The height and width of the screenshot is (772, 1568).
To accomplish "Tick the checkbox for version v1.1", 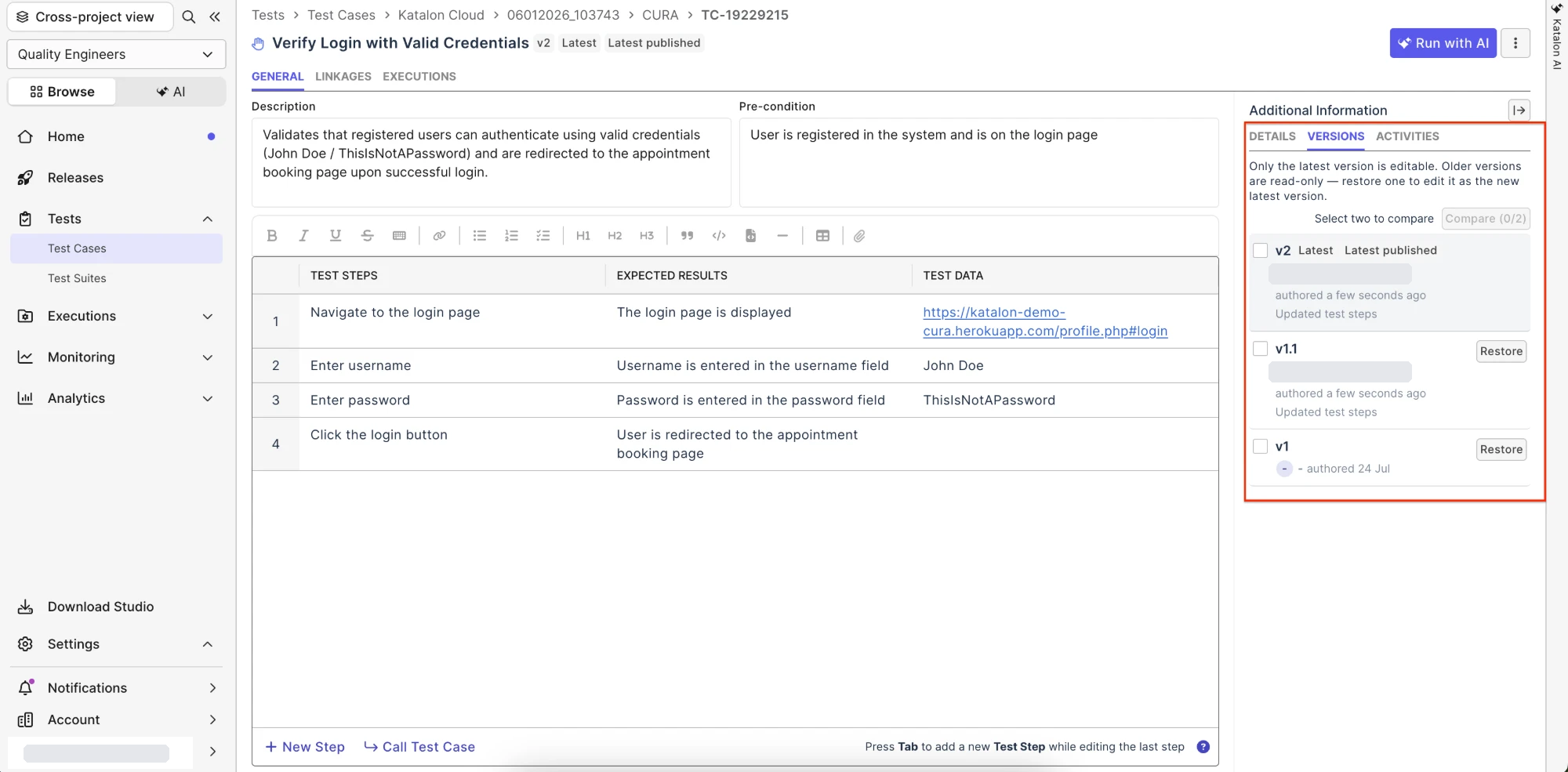I will point(1260,349).
